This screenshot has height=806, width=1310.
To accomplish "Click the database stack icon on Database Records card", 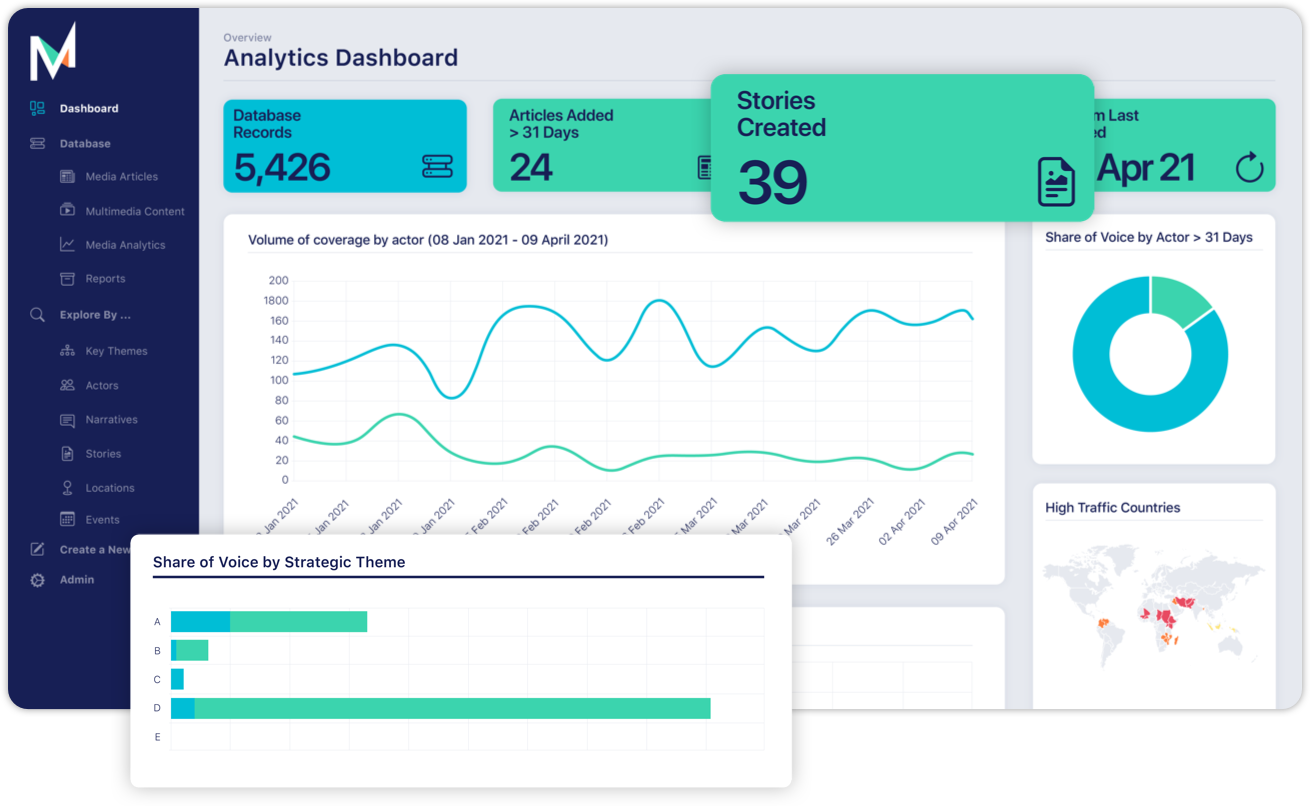I will point(437,167).
